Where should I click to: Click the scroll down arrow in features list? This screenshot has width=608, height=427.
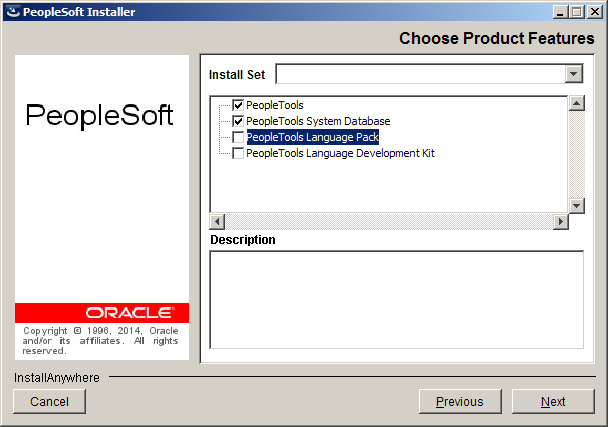pos(577,206)
